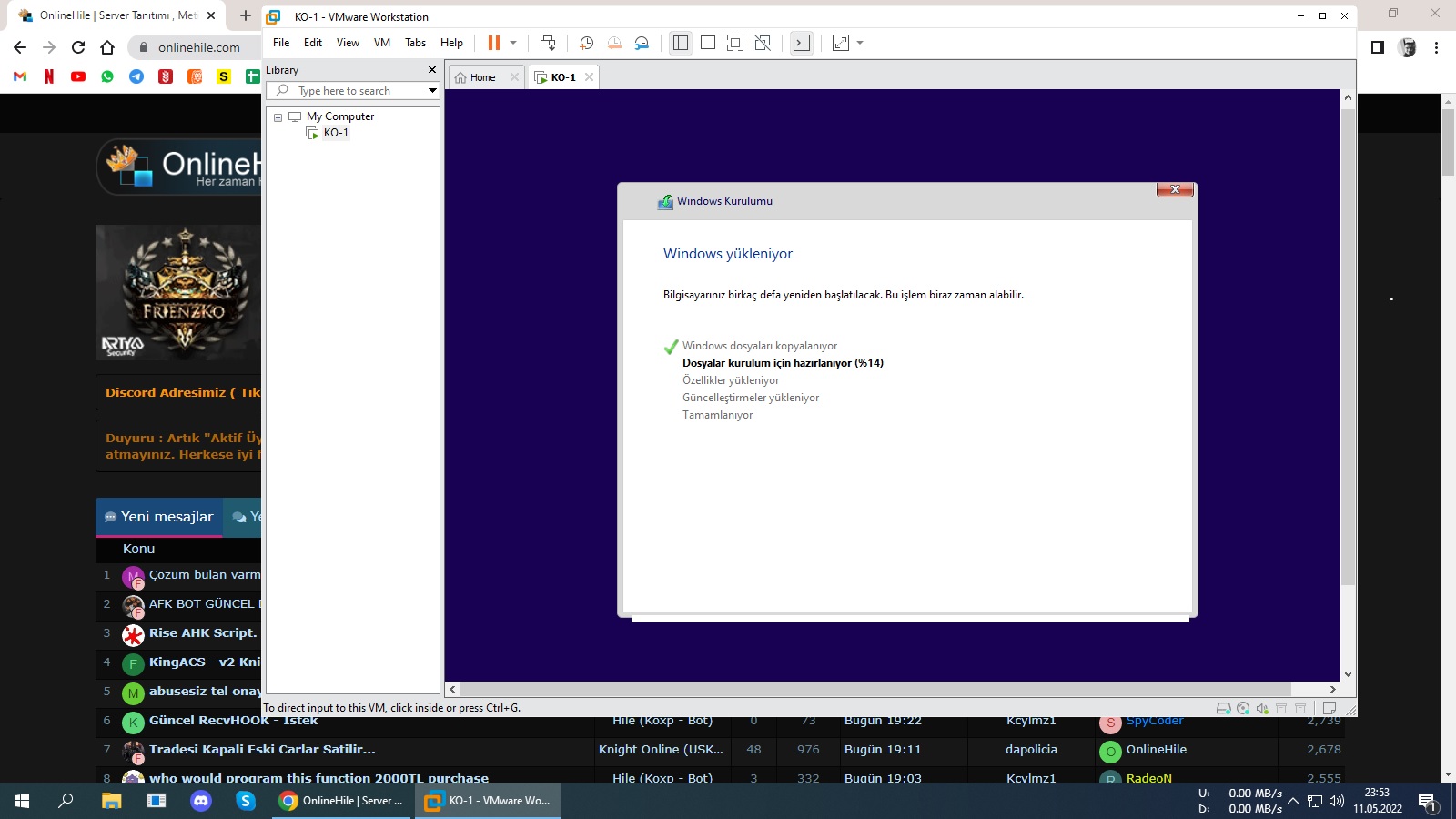
Task: Toggle the Library sidebar panel visibility
Action: tap(680, 43)
